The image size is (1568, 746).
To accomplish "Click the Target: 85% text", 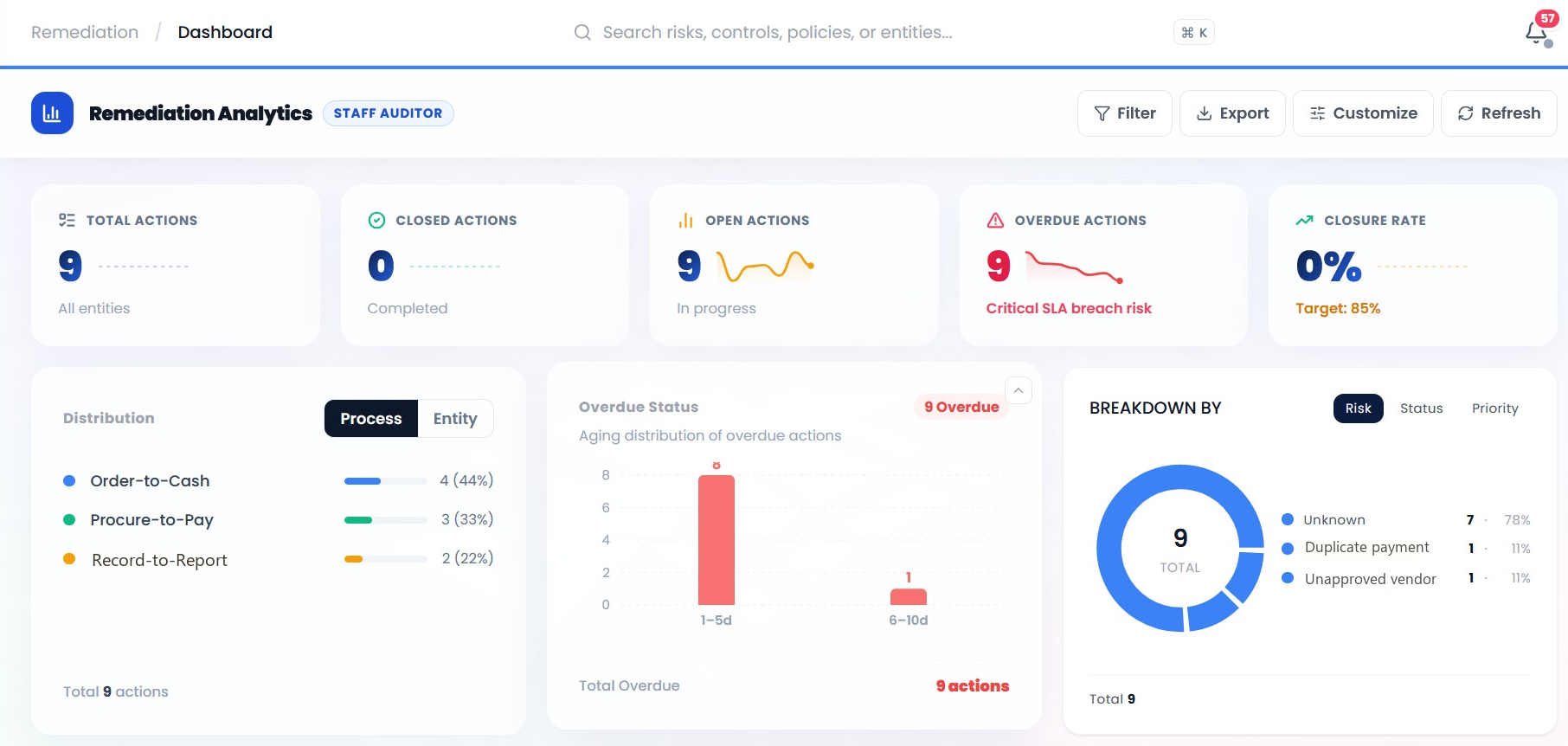I will [x=1338, y=308].
